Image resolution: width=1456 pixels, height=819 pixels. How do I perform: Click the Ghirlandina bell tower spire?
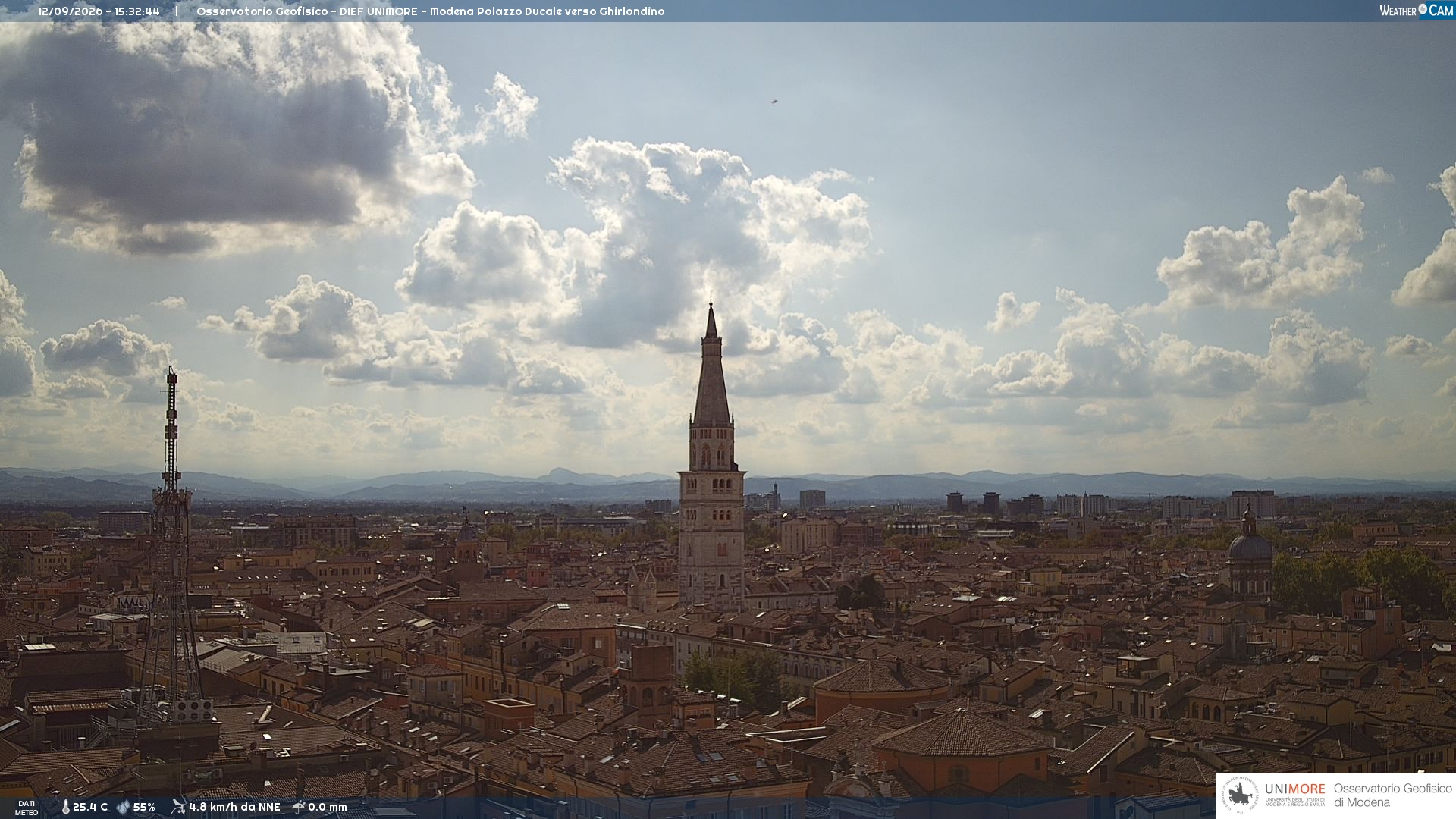pyautogui.click(x=711, y=364)
